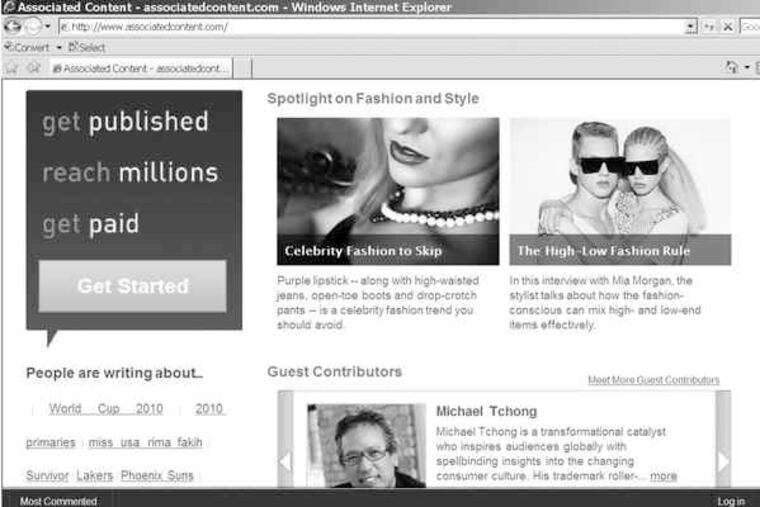Click the Log in link
Image resolution: width=760 pixels, height=507 pixels.
(x=730, y=500)
